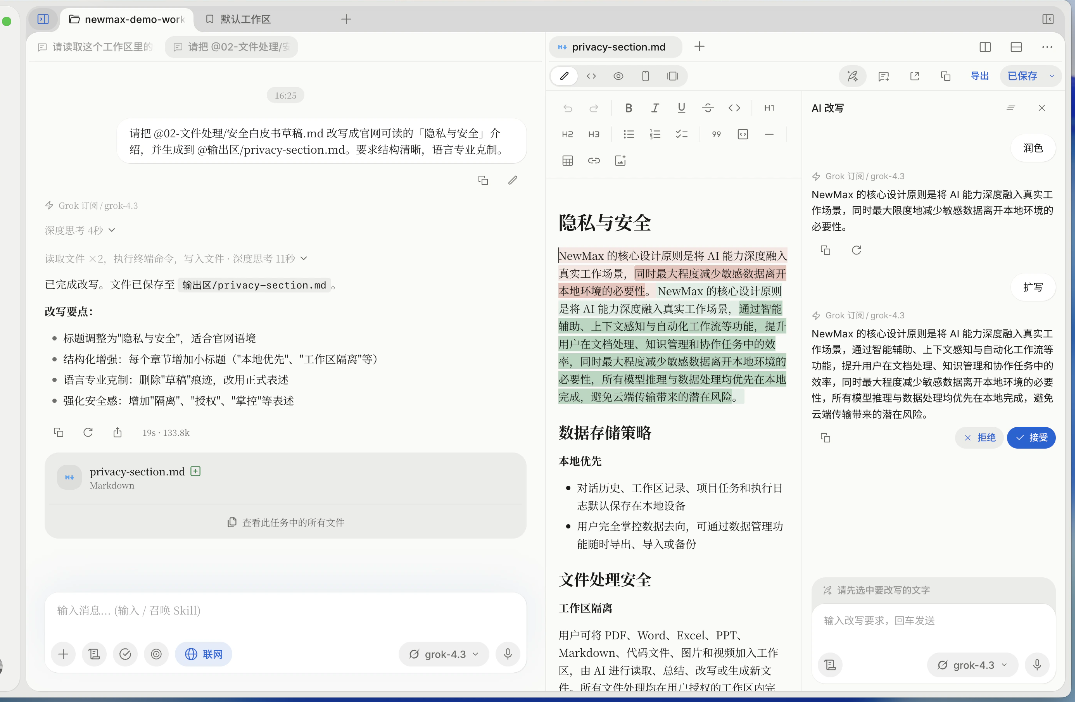Click the 导出 export button

(x=980, y=76)
